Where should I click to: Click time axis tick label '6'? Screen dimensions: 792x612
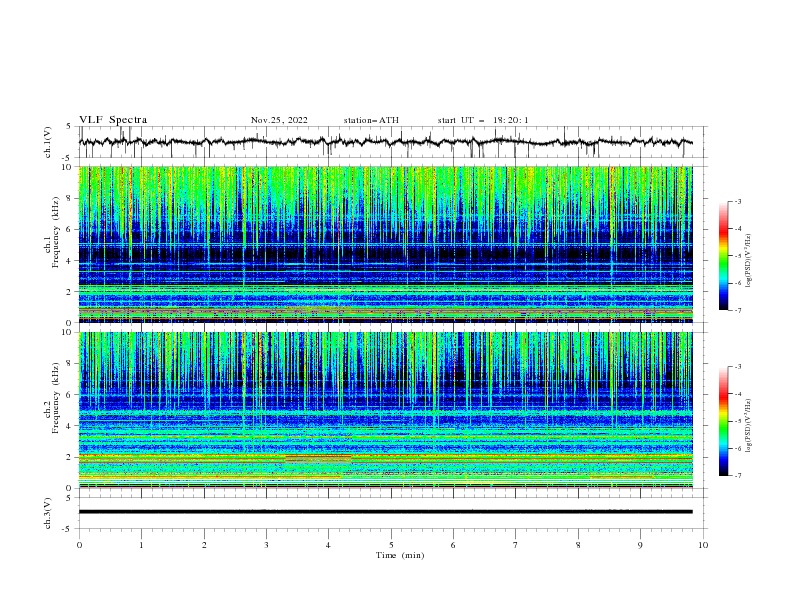[453, 545]
